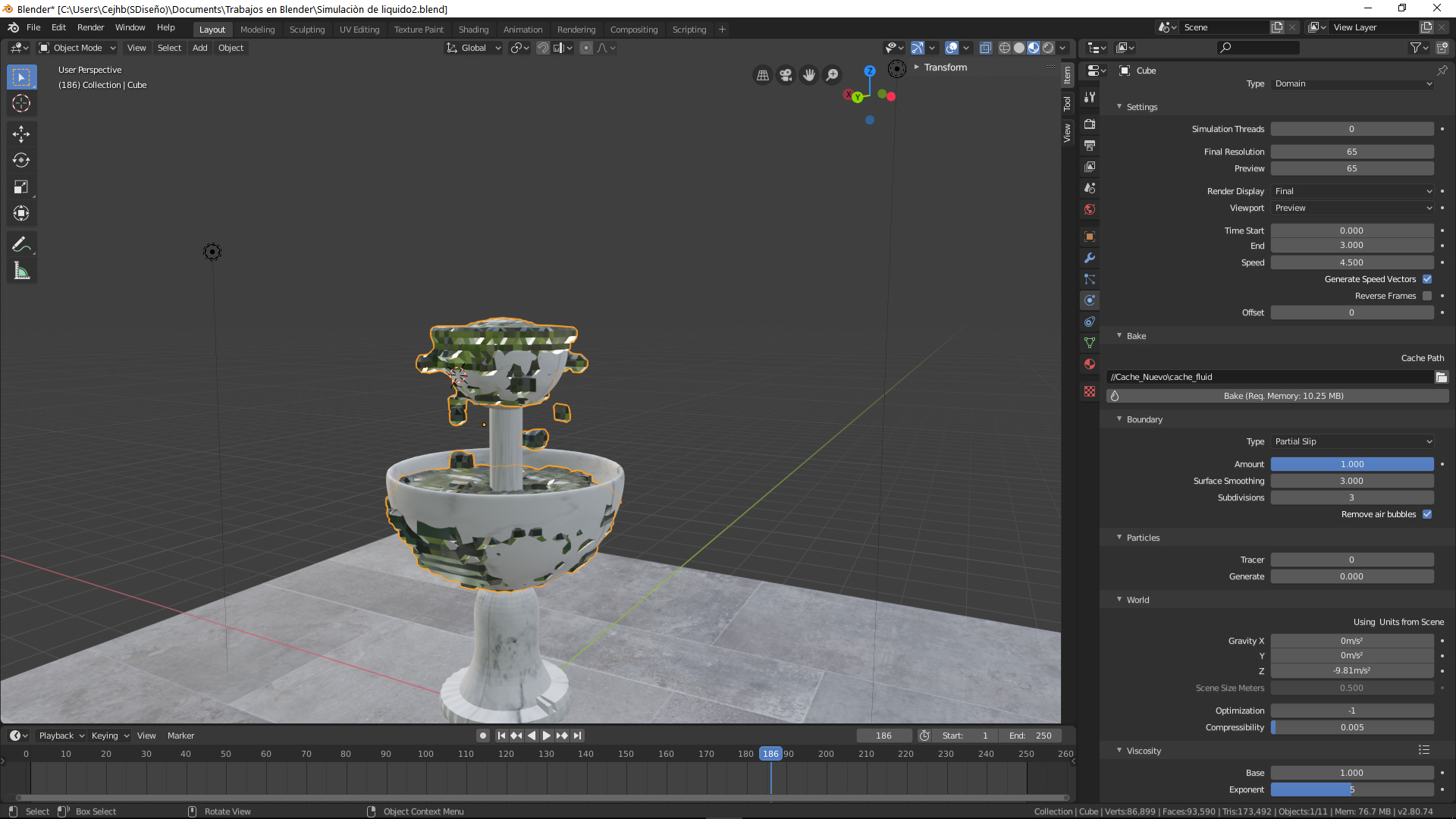The image size is (1456, 819).
Task: Switch to the Sculpting workspace tab
Action: point(306,30)
